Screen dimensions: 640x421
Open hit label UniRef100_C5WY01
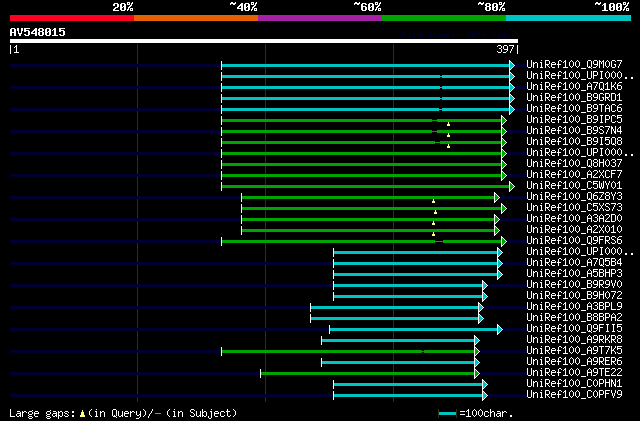(x=574, y=185)
